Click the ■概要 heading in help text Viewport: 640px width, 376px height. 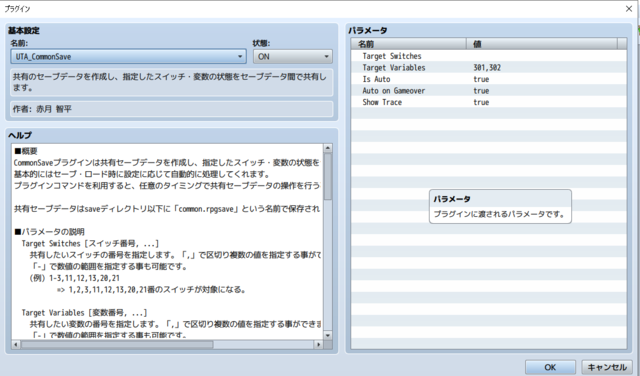[25, 151]
